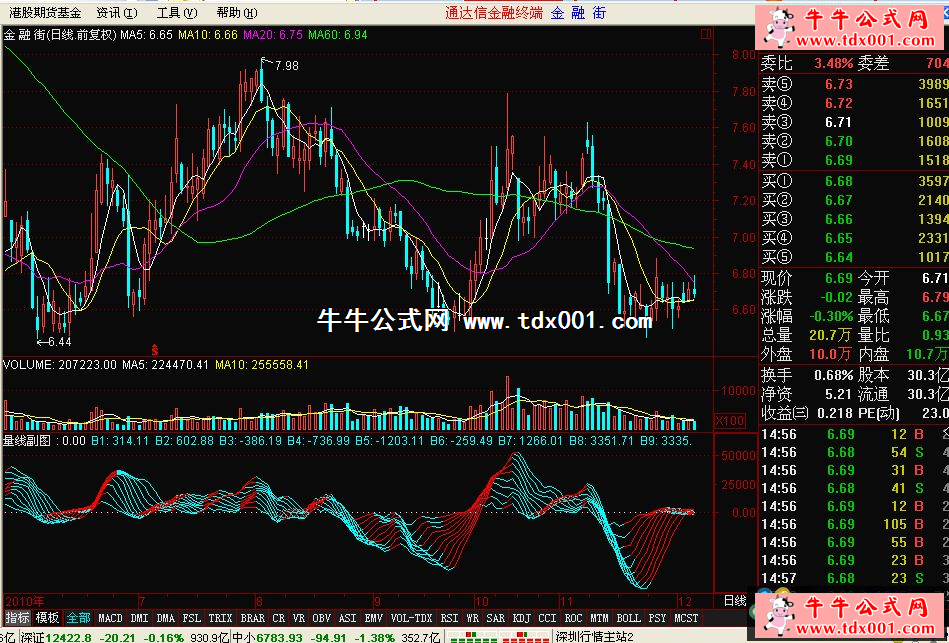Click the 买④ price 6.65

(839, 239)
